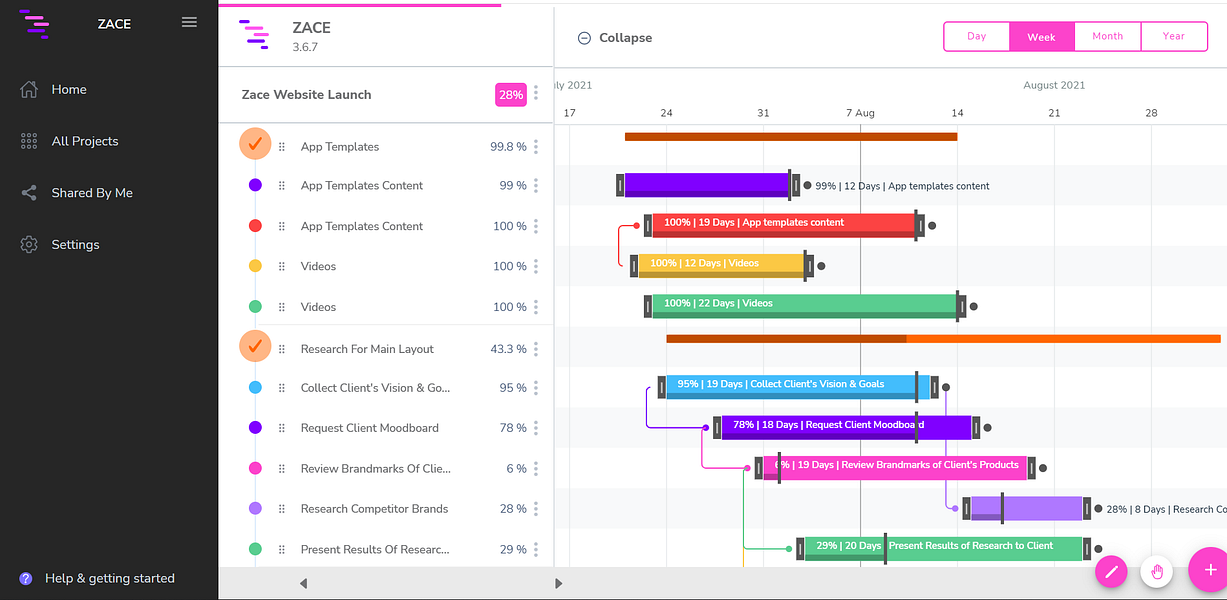Click the Home house icon in sidebar
The image size is (1227, 600).
coord(29,89)
